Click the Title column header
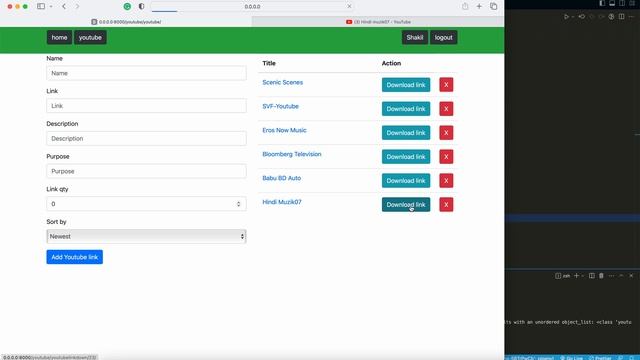 pyautogui.click(x=269, y=63)
